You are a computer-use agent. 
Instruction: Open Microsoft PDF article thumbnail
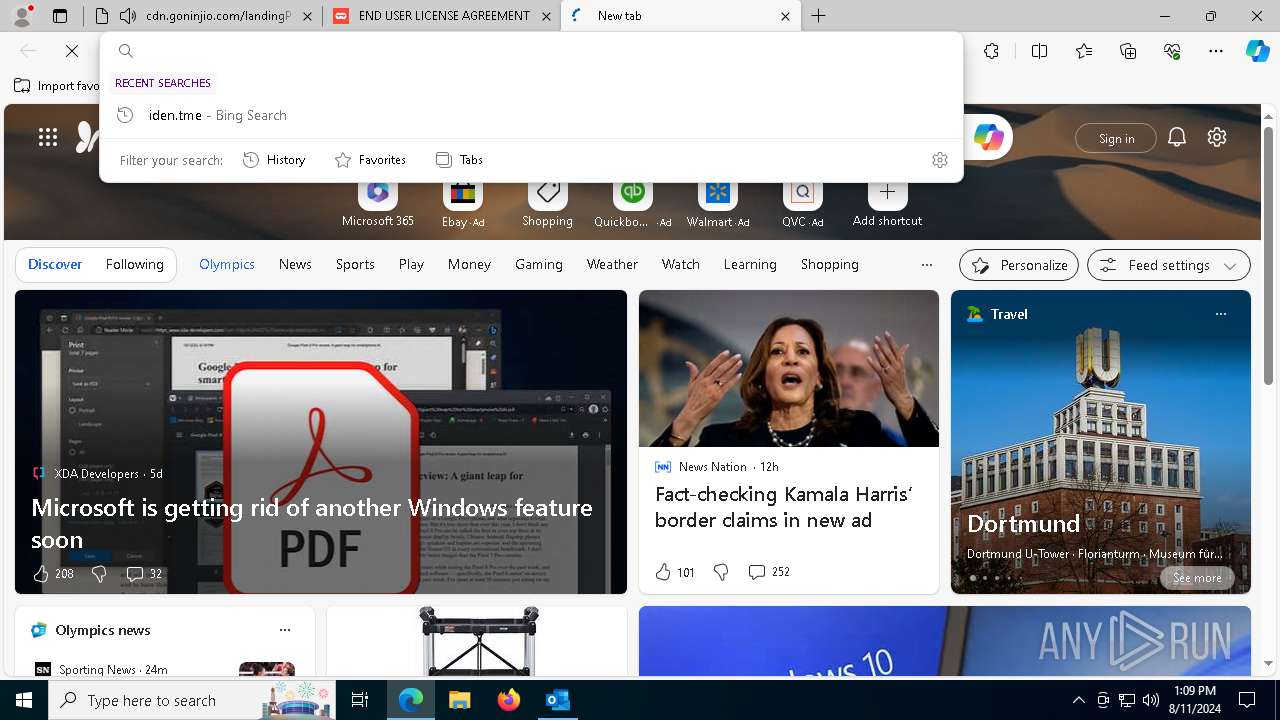[321, 442]
